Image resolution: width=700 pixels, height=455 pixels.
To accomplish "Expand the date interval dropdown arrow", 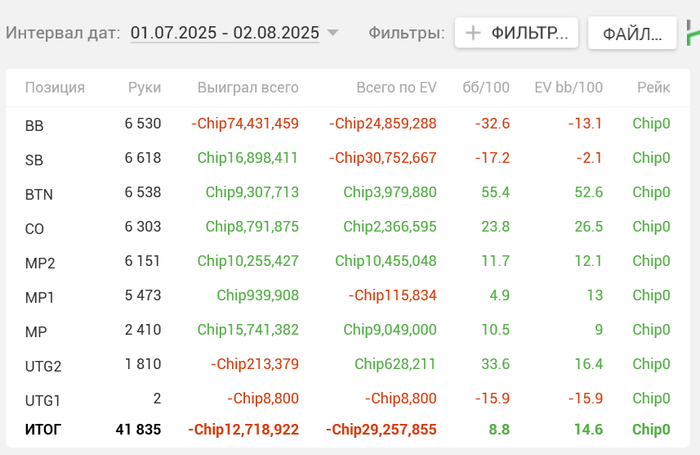I will [333, 33].
